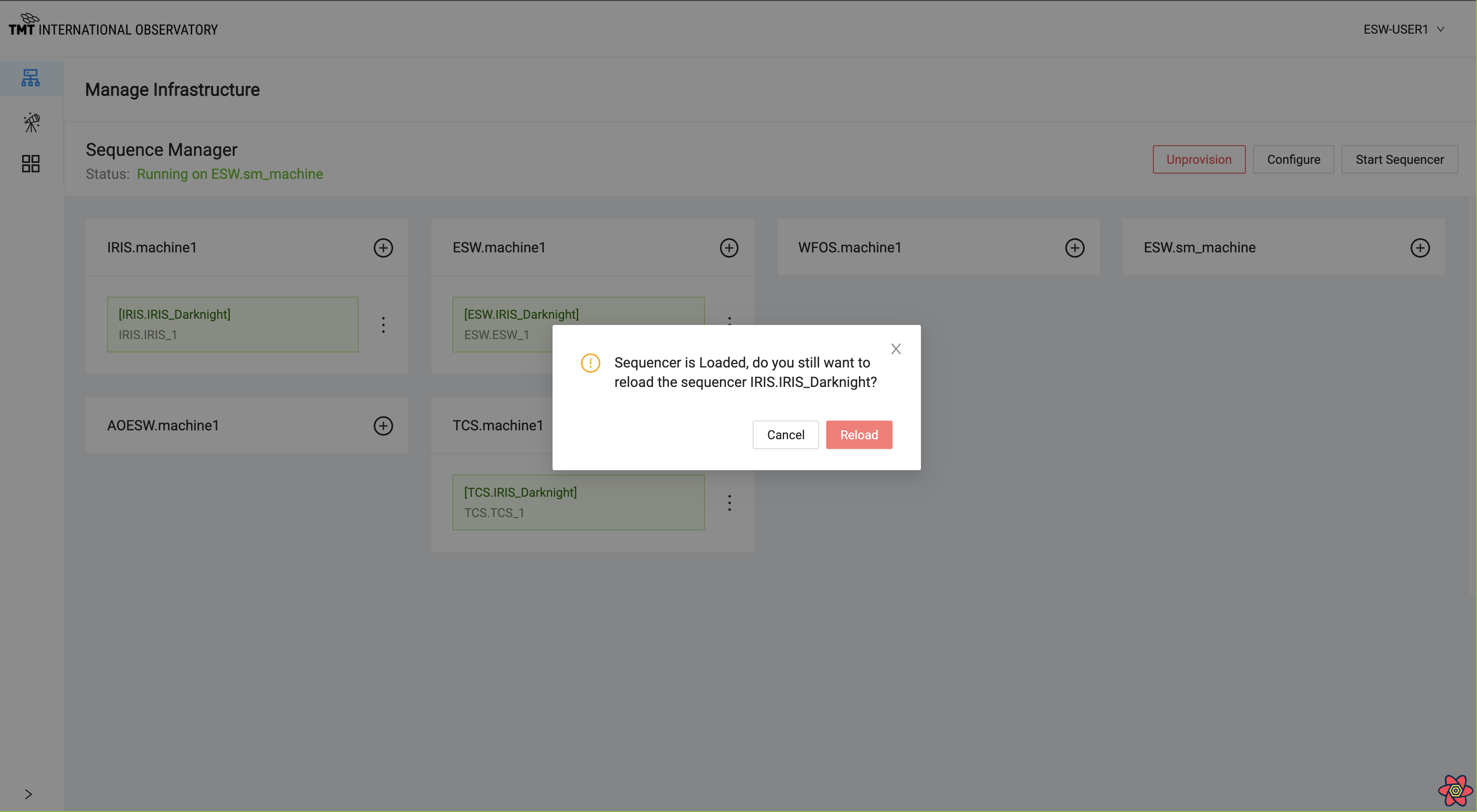This screenshot has width=1477, height=812.
Task: Click Unprovision button for Sequence Manager
Action: [1199, 158]
